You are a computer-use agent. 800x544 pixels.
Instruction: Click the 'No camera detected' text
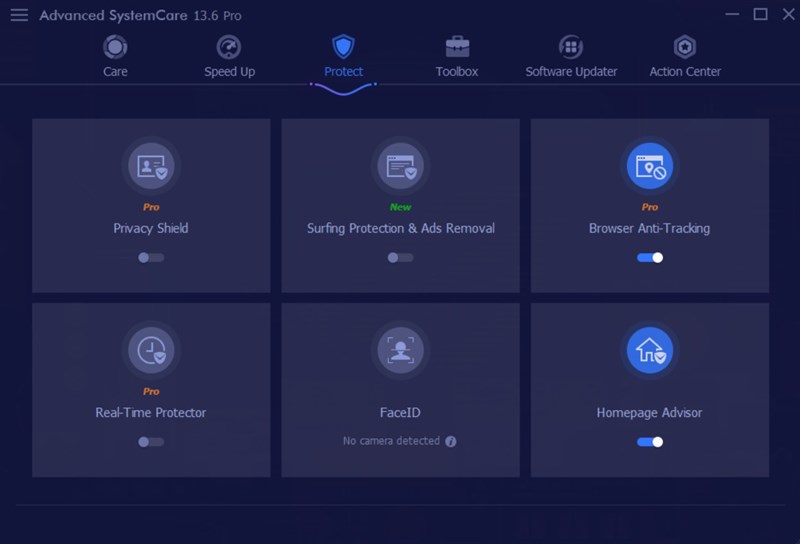[391, 441]
